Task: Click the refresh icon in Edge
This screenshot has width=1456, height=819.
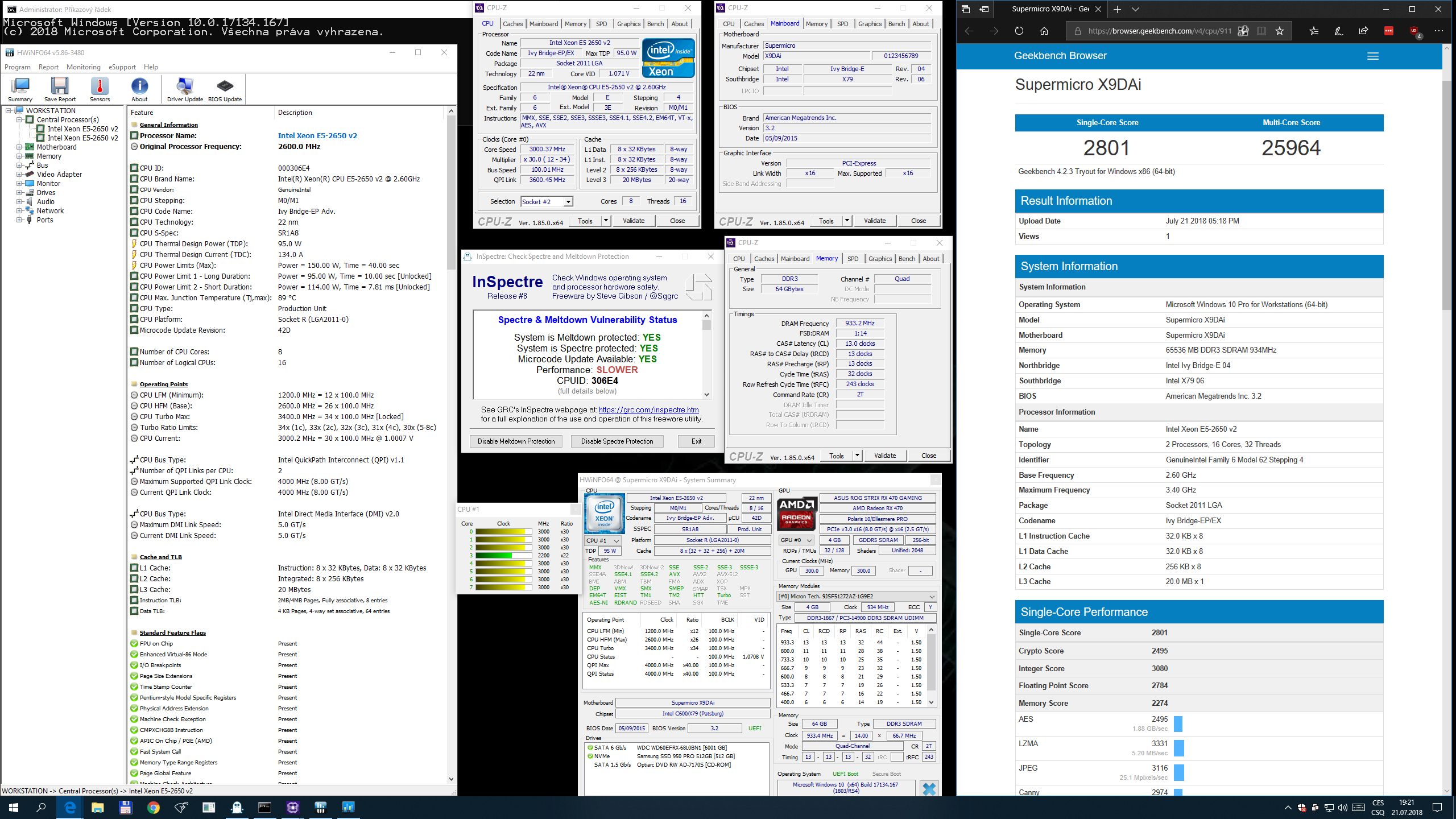Action: pos(1019,31)
